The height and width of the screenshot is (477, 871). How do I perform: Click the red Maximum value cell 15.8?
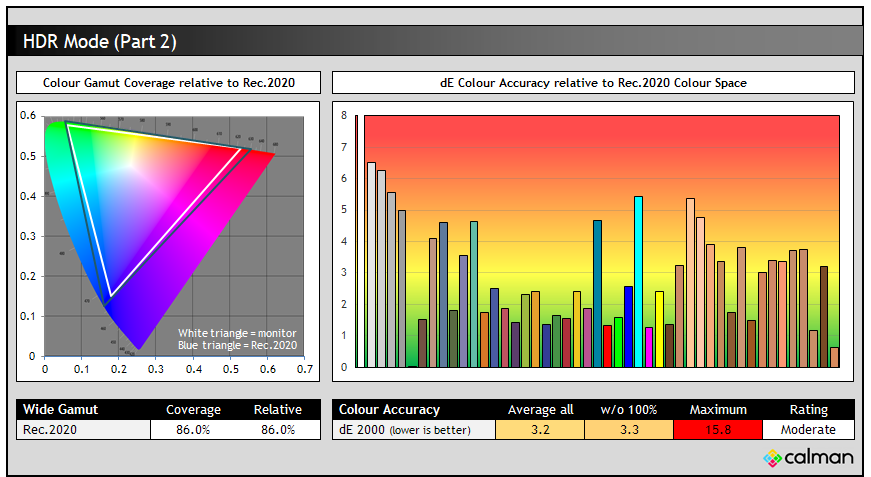(717, 429)
